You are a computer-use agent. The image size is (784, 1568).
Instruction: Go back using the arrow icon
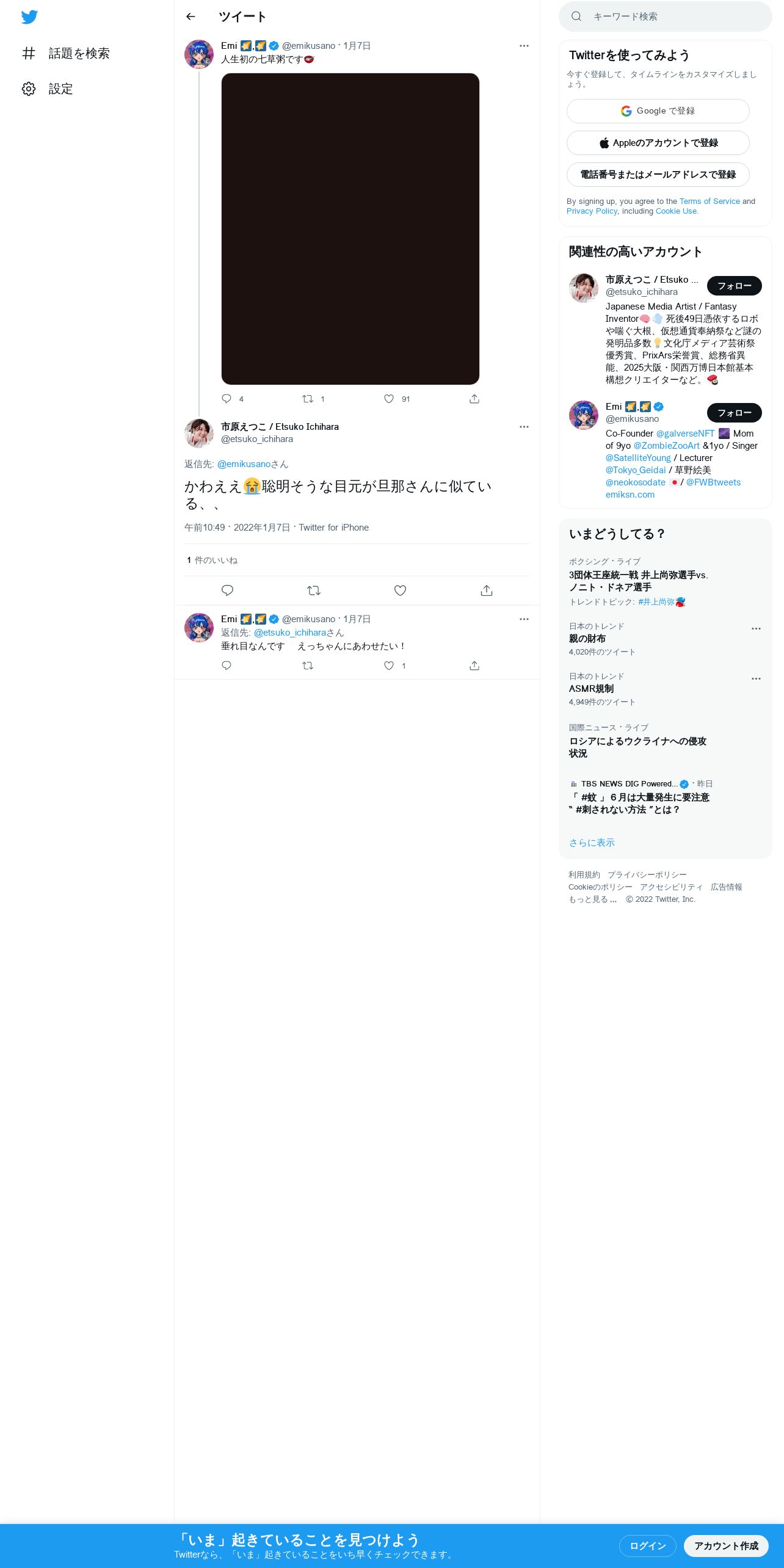tap(191, 16)
